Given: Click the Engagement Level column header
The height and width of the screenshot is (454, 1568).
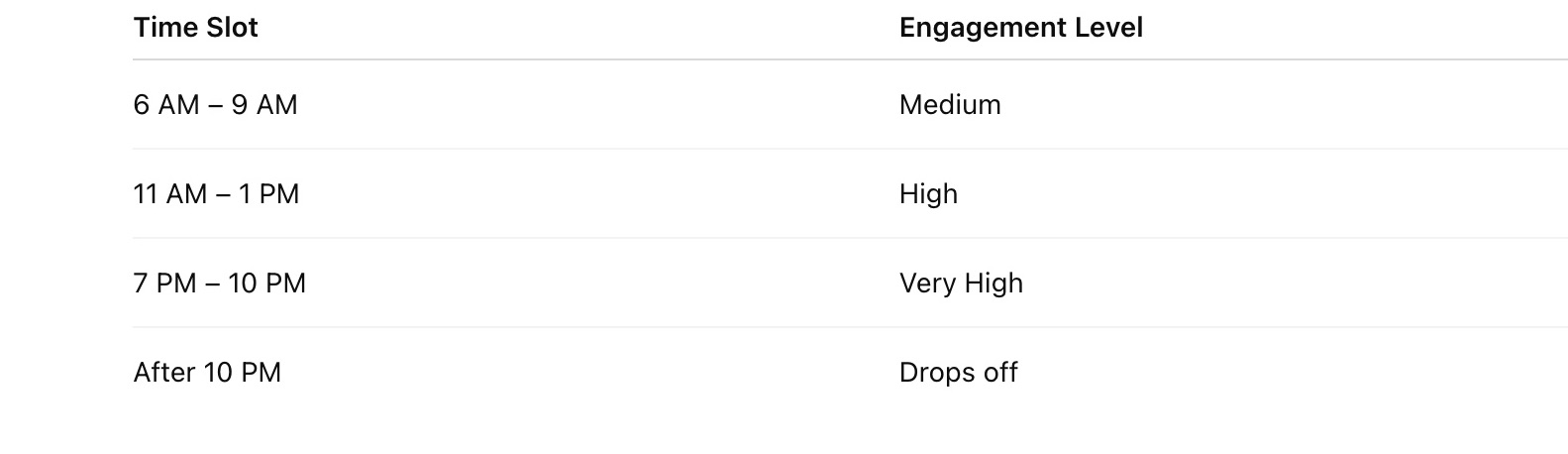Looking at the screenshot, I should pyautogui.click(x=1020, y=28).
